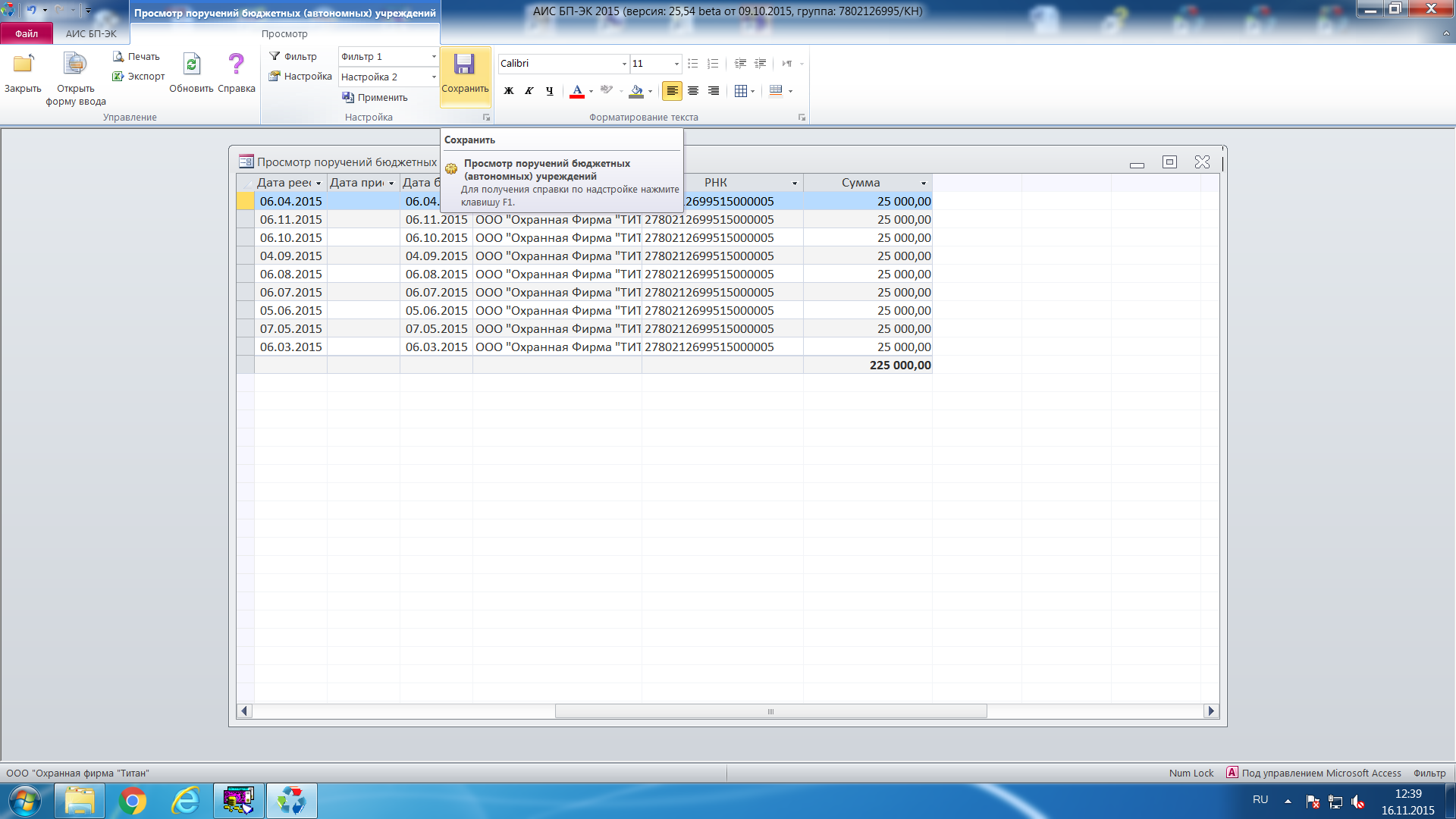Click the horizontal scrollbar right arrow
The height and width of the screenshot is (819, 1456).
(1211, 711)
